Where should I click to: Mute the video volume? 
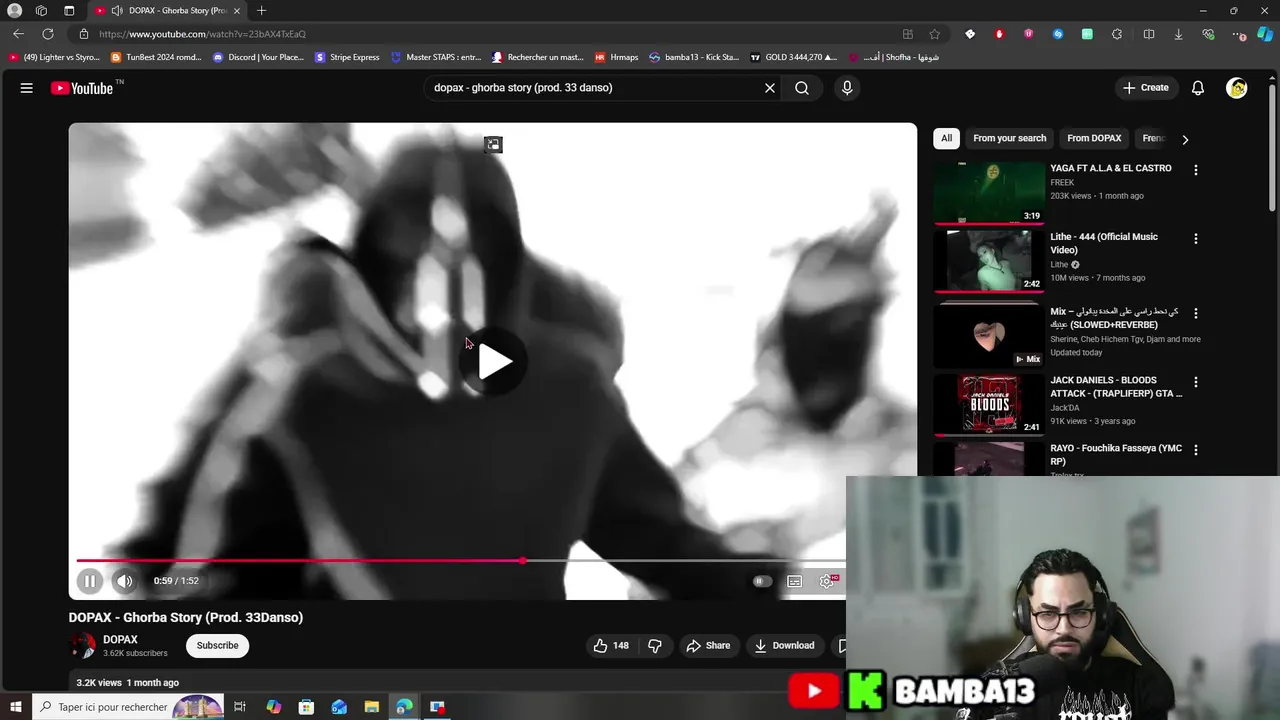pos(124,581)
